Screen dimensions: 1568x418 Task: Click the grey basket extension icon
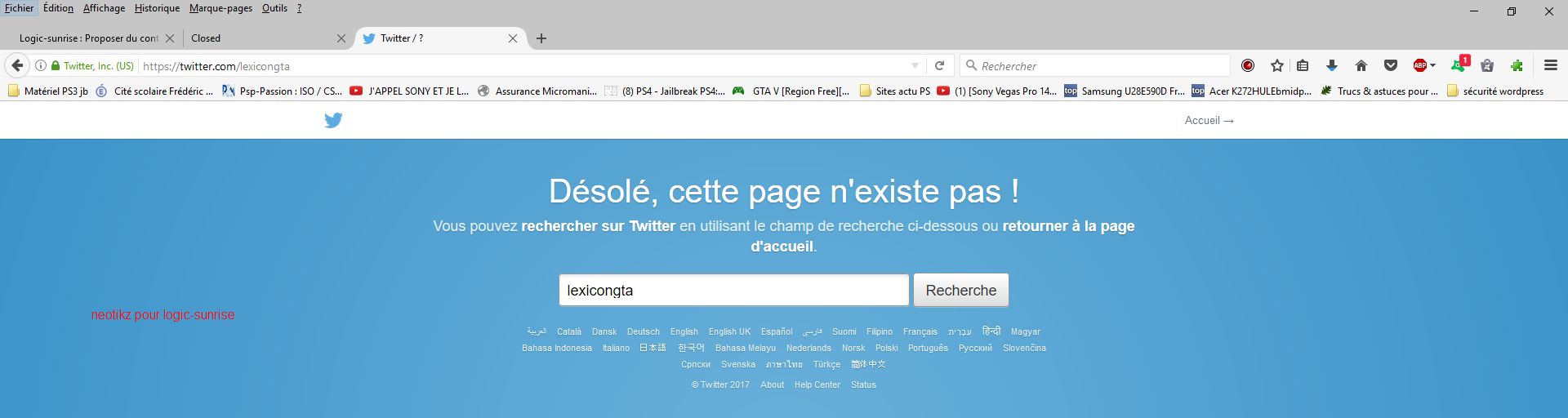pos(1487,65)
